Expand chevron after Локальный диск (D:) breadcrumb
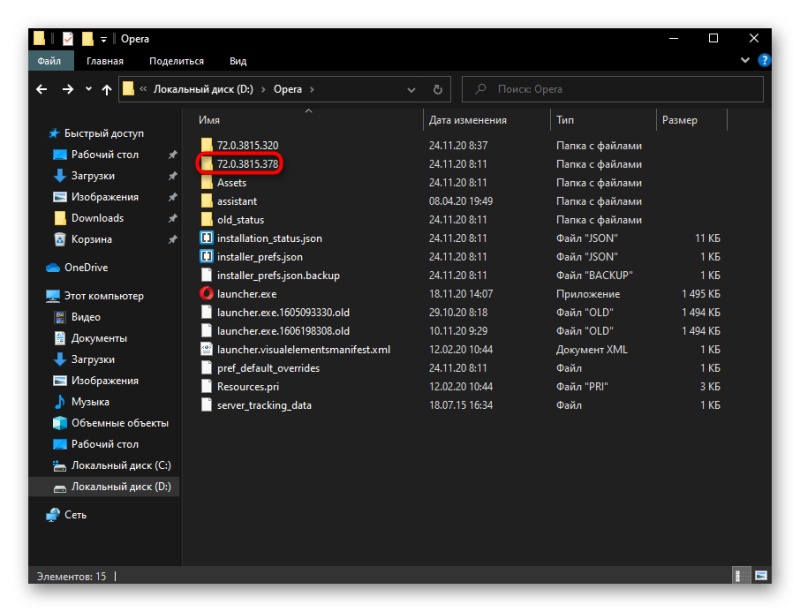The height and width of the screenshot is (612, 800). click(x=263, y=89)
